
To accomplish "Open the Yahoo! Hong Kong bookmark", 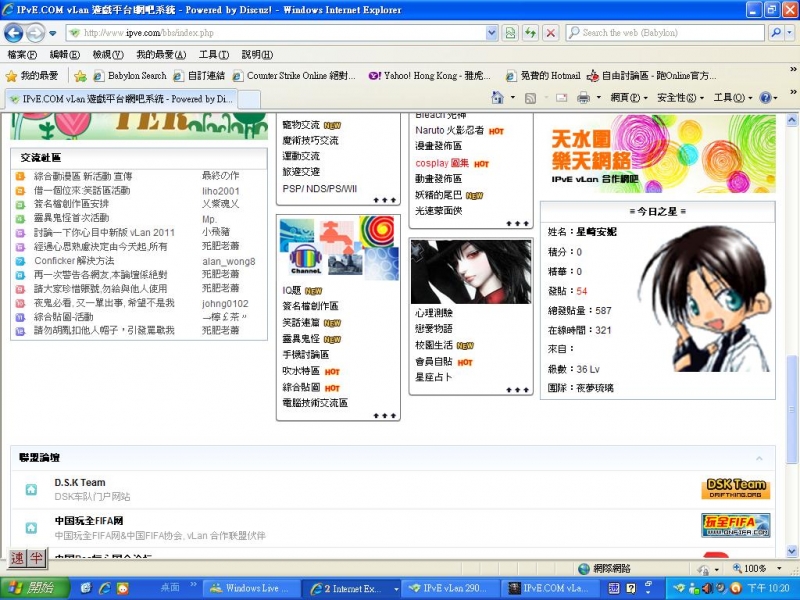I will (430, 76).
